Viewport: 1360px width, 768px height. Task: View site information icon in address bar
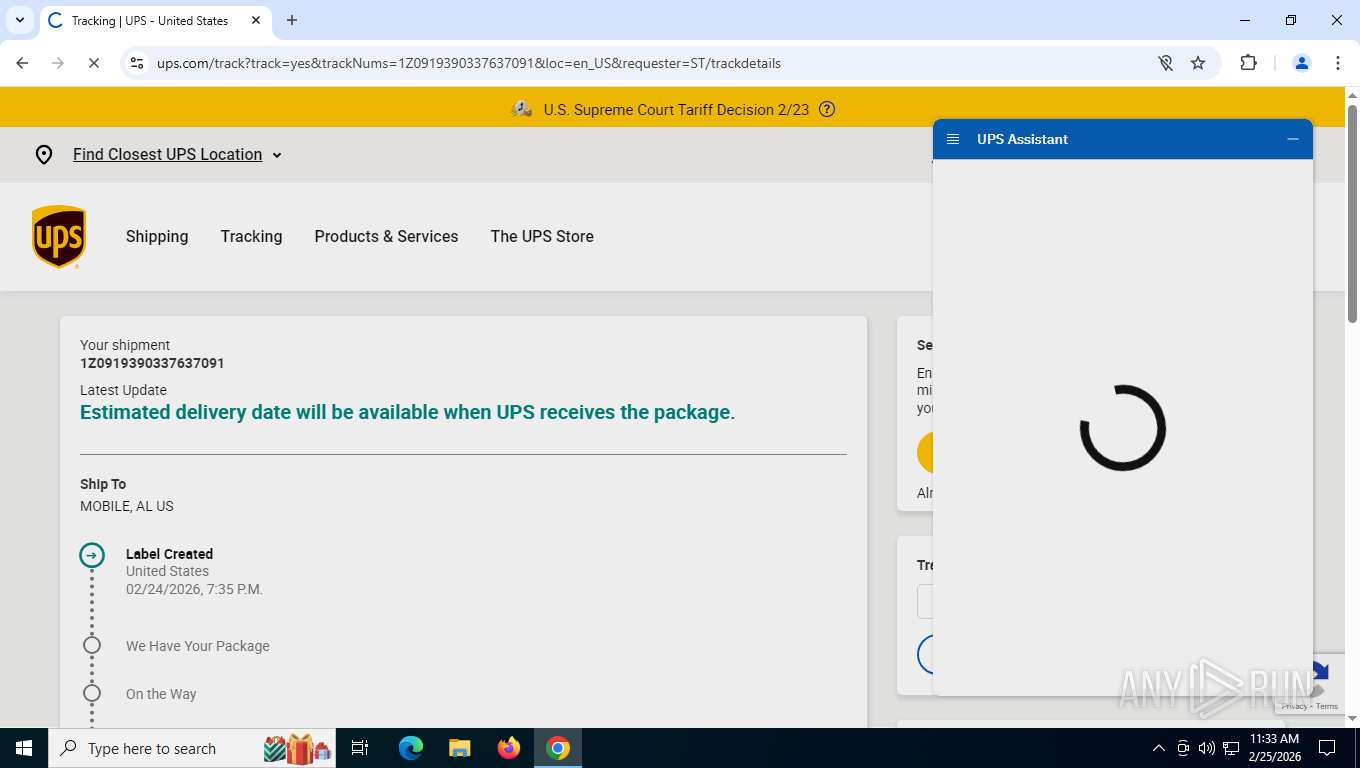(137, 63)
